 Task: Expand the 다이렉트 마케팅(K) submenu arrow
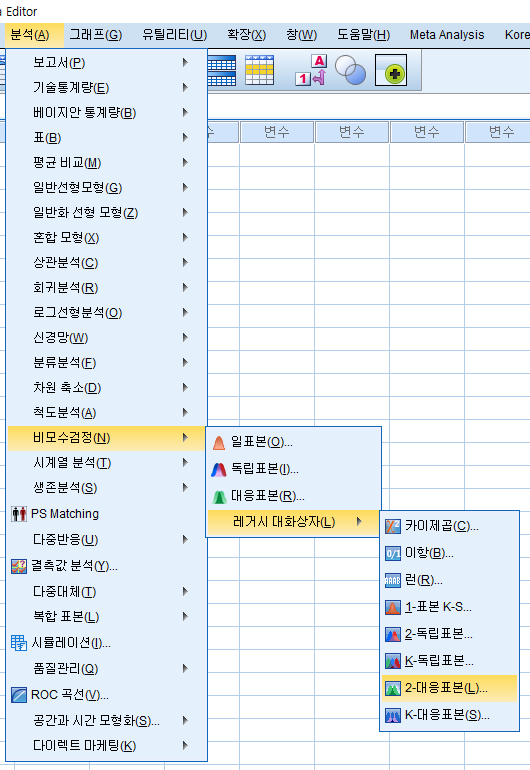[x=185, y=745]
